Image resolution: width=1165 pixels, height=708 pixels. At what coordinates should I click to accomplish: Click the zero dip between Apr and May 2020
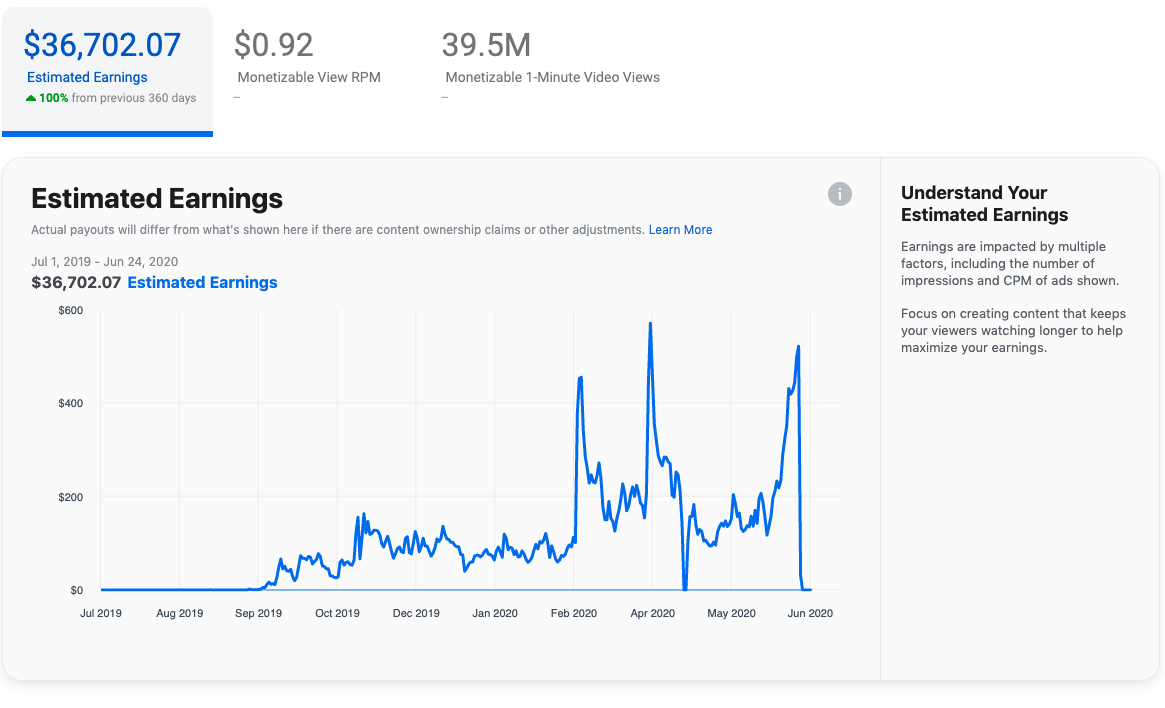(685, 588)
